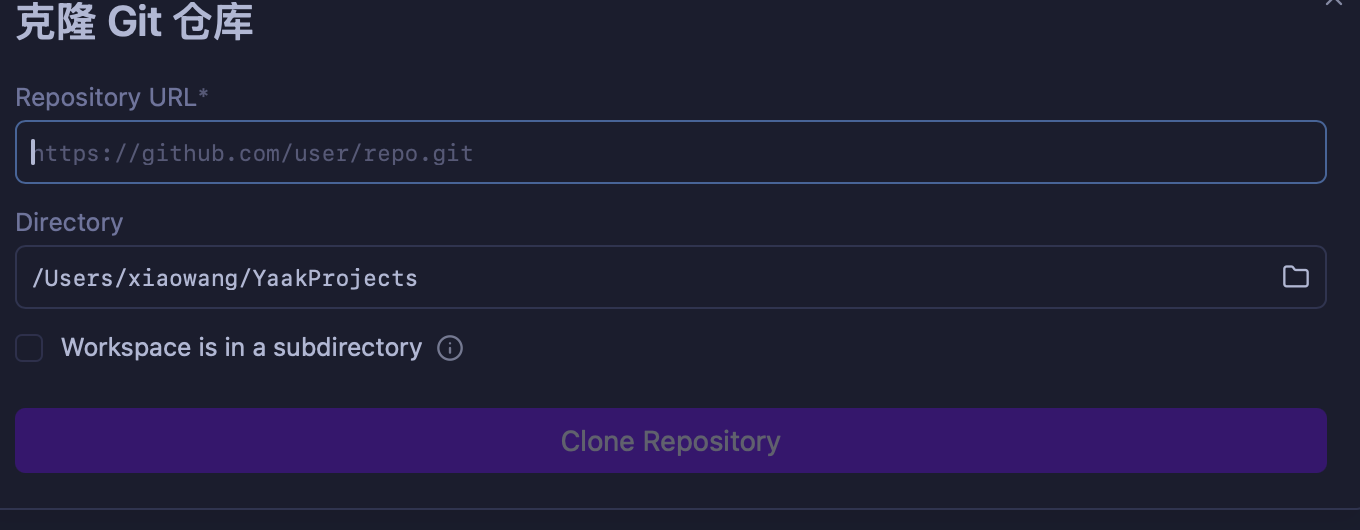Place cursor on the /Users/xiaowang/YaakProjects path text
Viewport: 1360px width, 530px height.
pos(224,278)
